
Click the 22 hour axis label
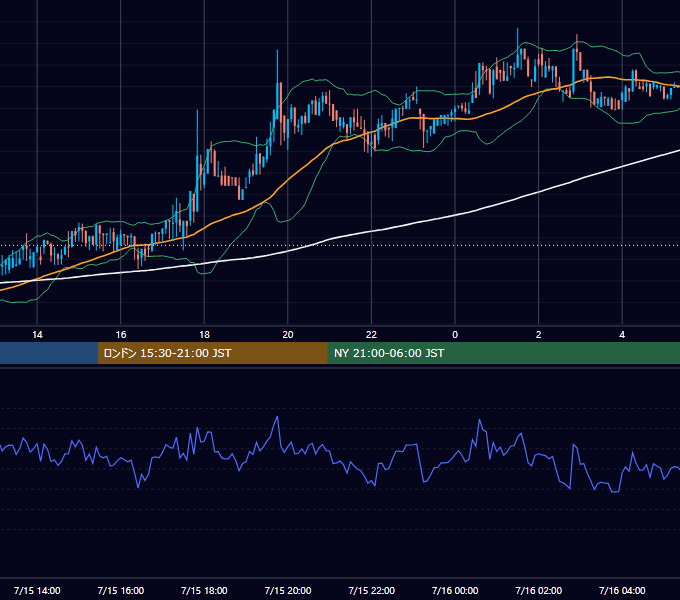371,335
